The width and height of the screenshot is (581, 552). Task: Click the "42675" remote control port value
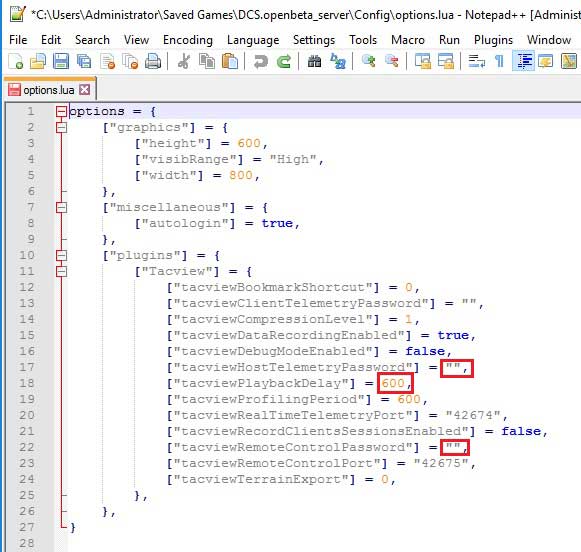pyautogui.click(x=441, y=463)
